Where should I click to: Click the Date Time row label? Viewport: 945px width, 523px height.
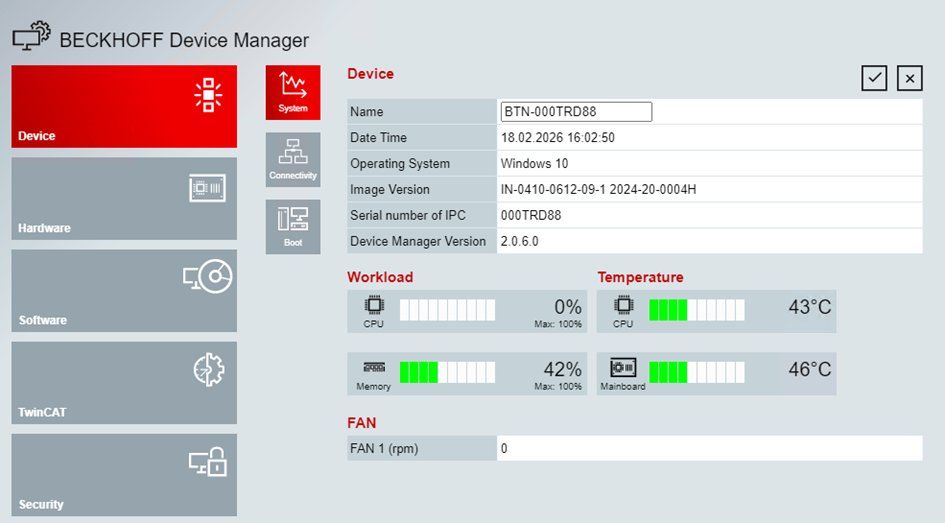378,137
